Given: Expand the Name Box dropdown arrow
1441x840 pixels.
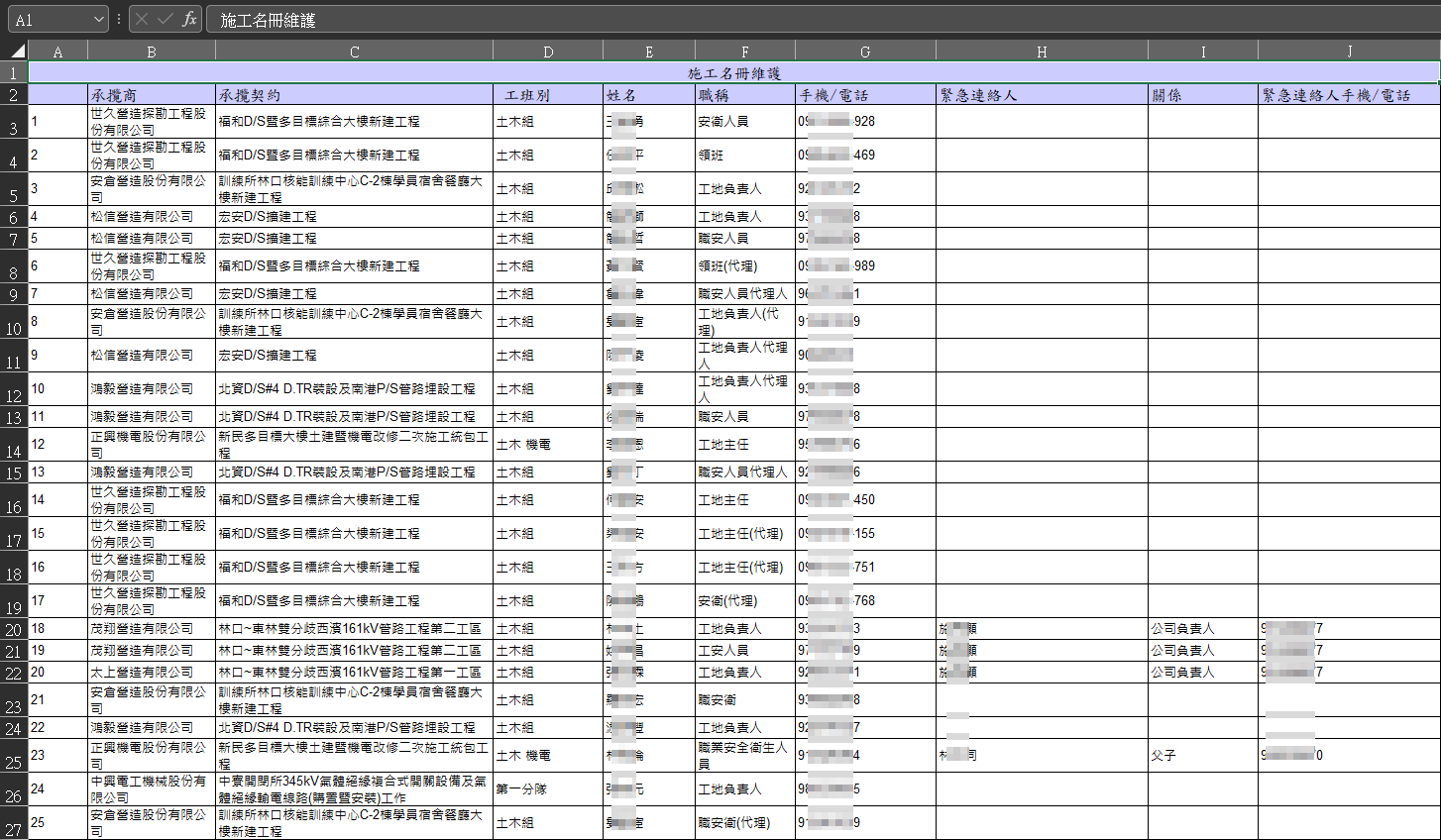Looking at the screenshot, I should pos(98,20).
